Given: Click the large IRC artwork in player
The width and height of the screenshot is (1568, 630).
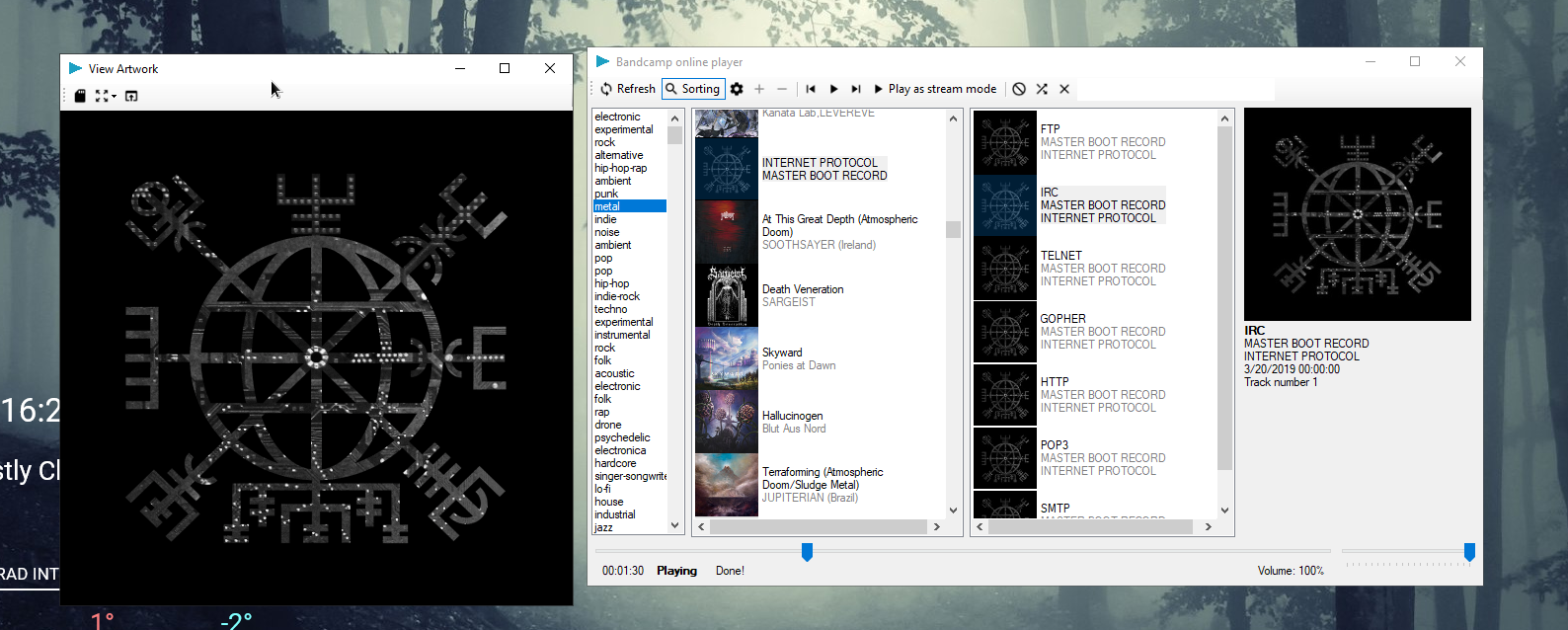Looking at the screenshot, I should 1358,214.
